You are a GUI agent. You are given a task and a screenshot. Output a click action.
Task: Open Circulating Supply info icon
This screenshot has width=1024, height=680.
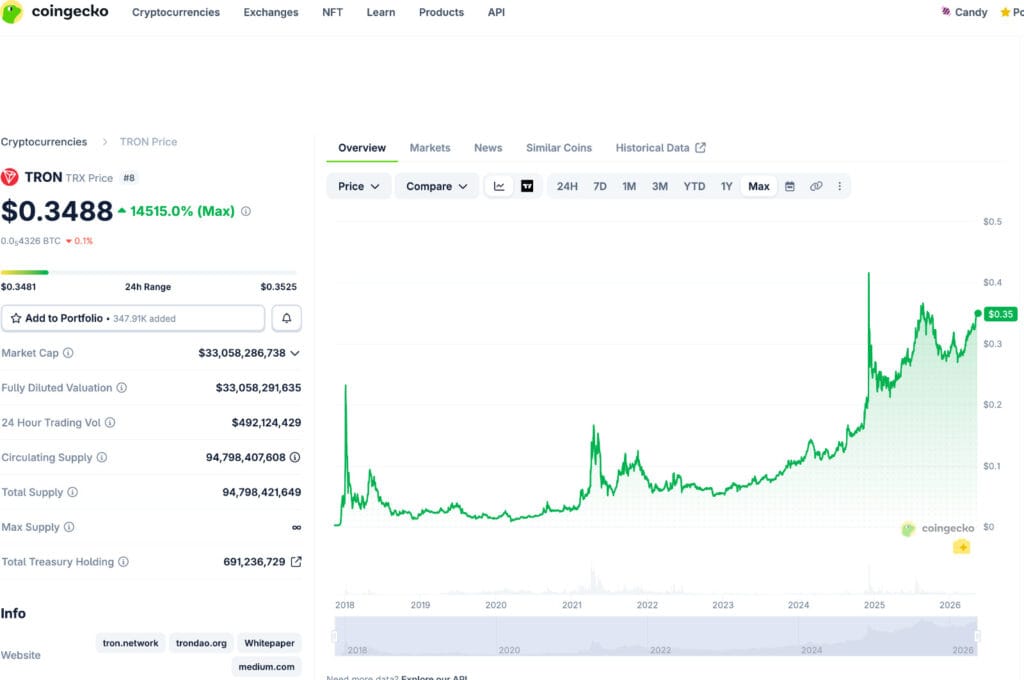[102, 457]
